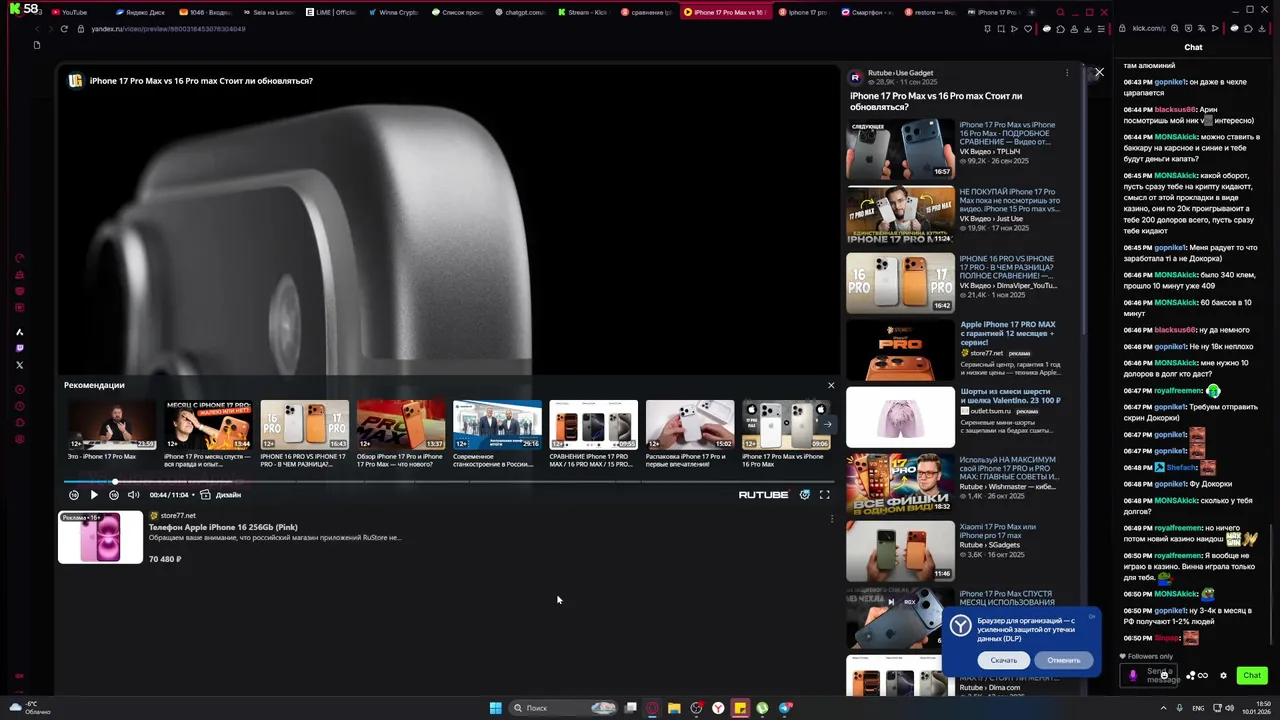The width and height of the screenshot is (1280, 720).
Task: Click Отменить in the browser popup
Action: [1063, 660]
